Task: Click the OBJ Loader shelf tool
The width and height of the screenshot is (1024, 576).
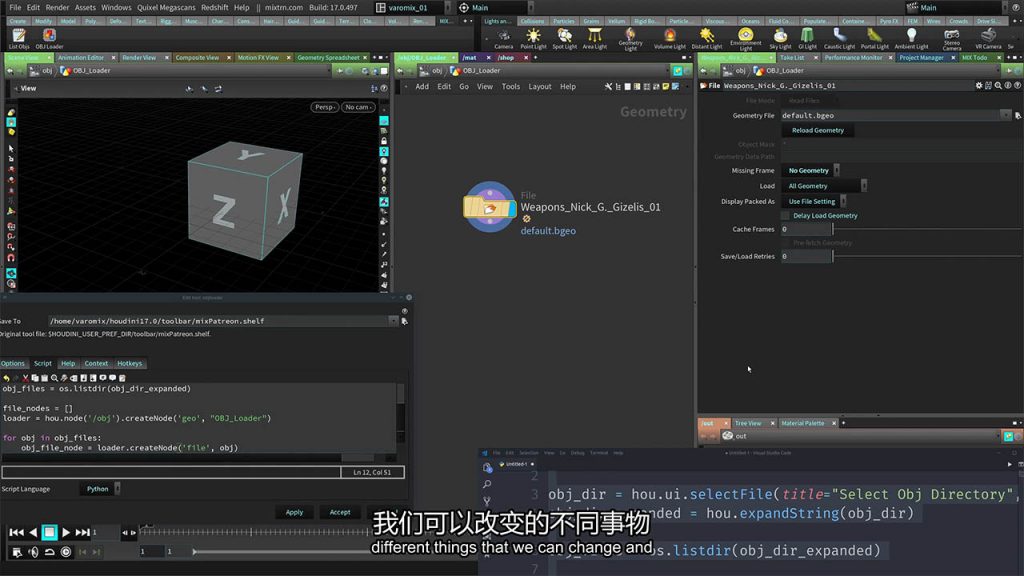Action: click(x=49, y=38)
